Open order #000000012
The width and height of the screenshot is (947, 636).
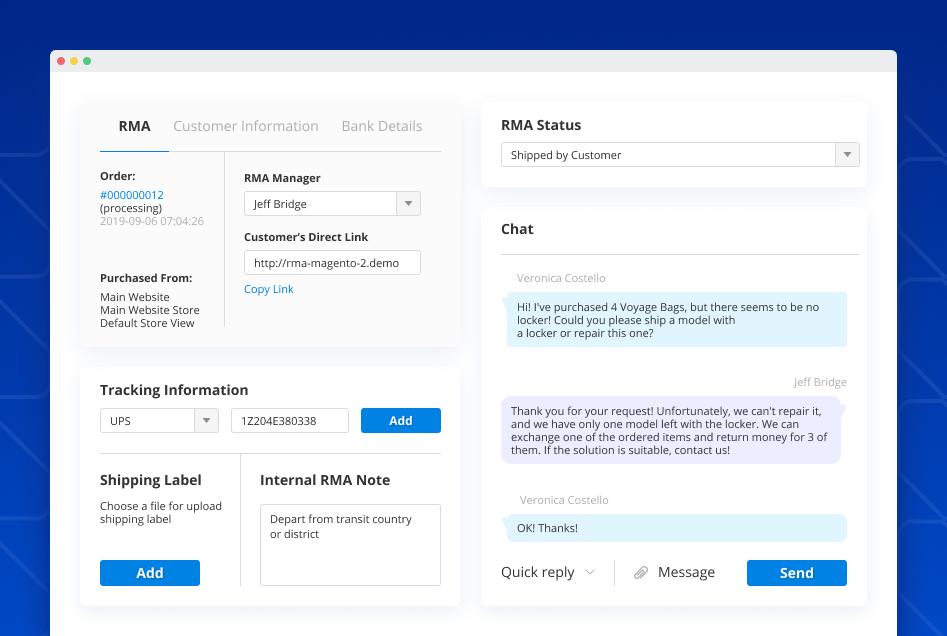click(131, 195)
